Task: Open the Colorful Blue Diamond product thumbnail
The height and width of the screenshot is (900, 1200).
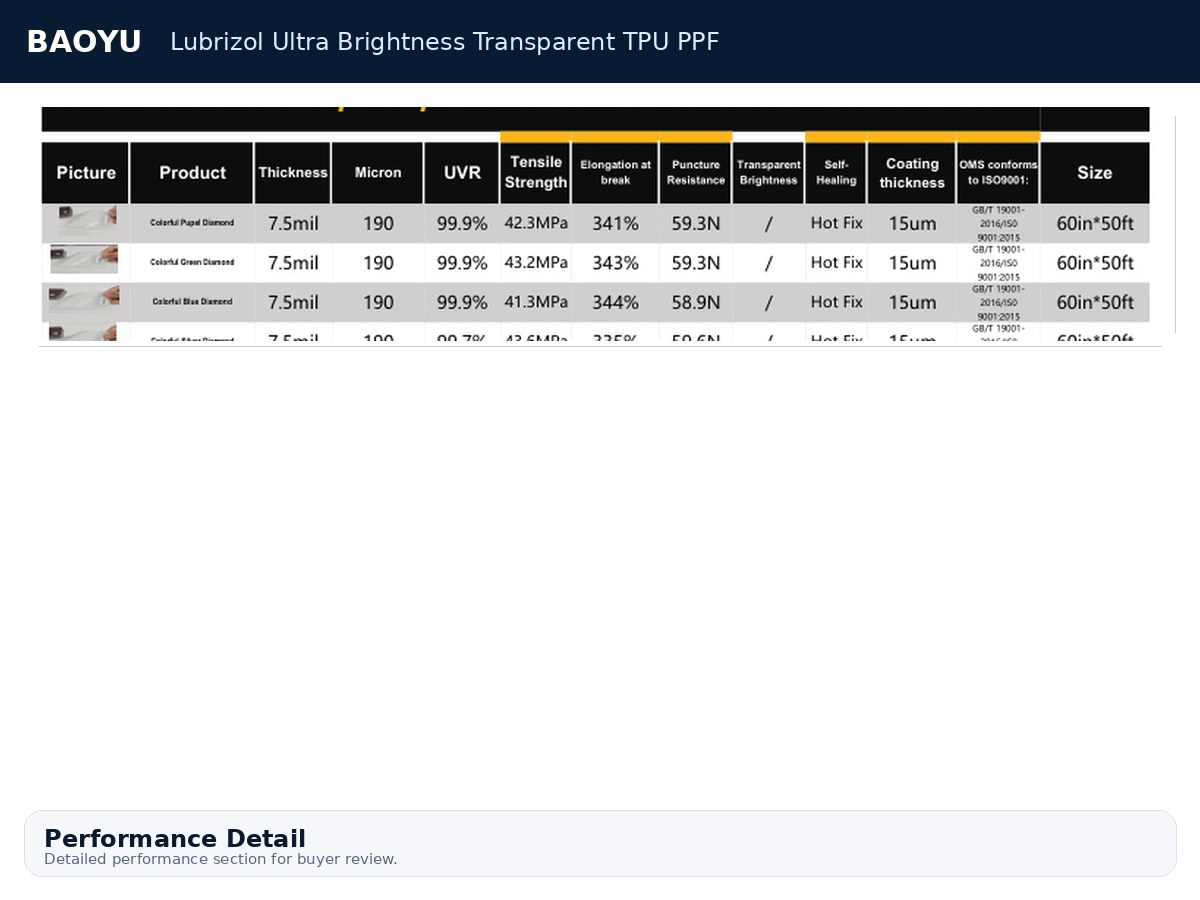Action: pyautogui.click(x=84, y=299)
